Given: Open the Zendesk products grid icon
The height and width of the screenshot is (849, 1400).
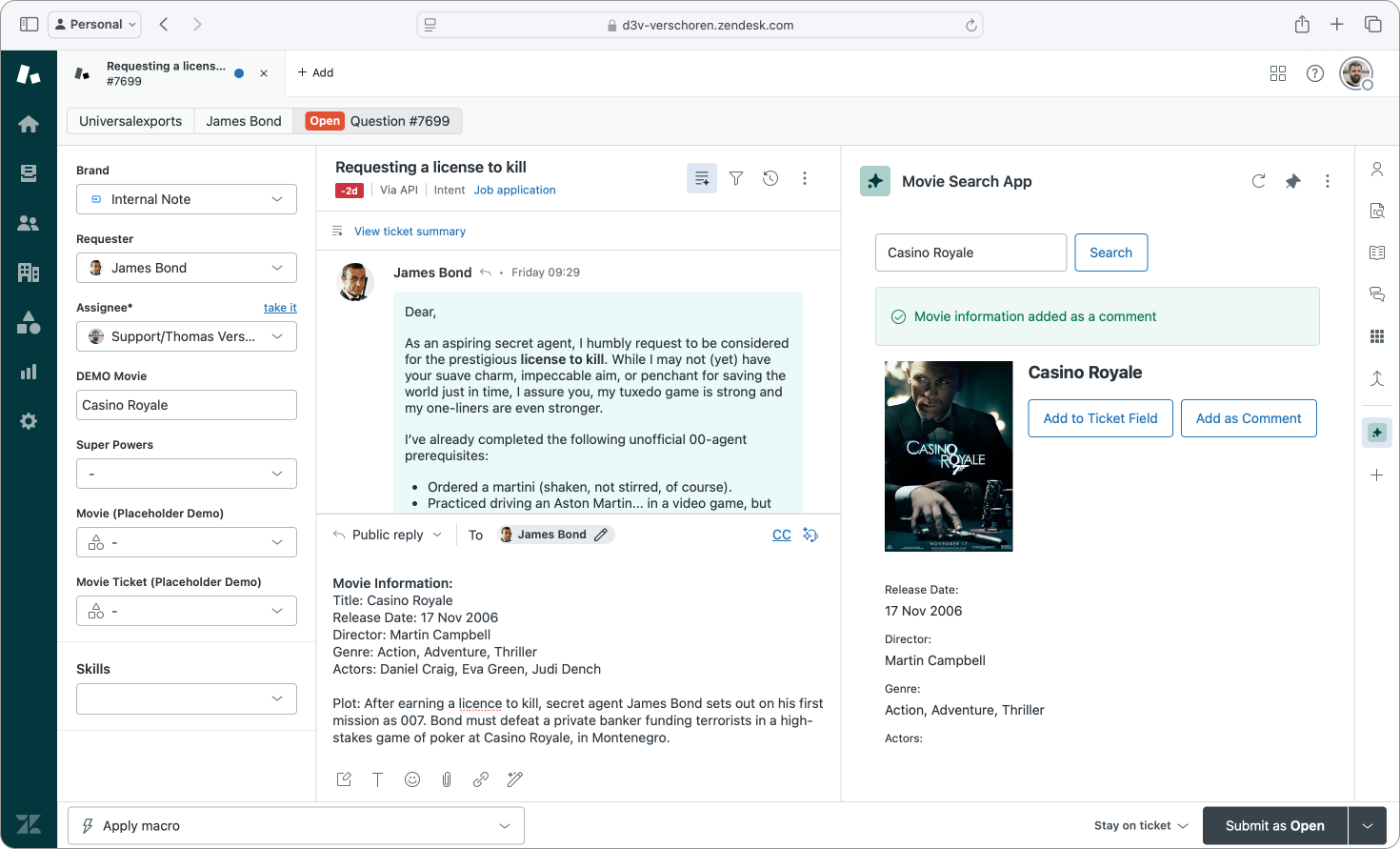Looking at the screenshot, I should (x=1278, y=73).
